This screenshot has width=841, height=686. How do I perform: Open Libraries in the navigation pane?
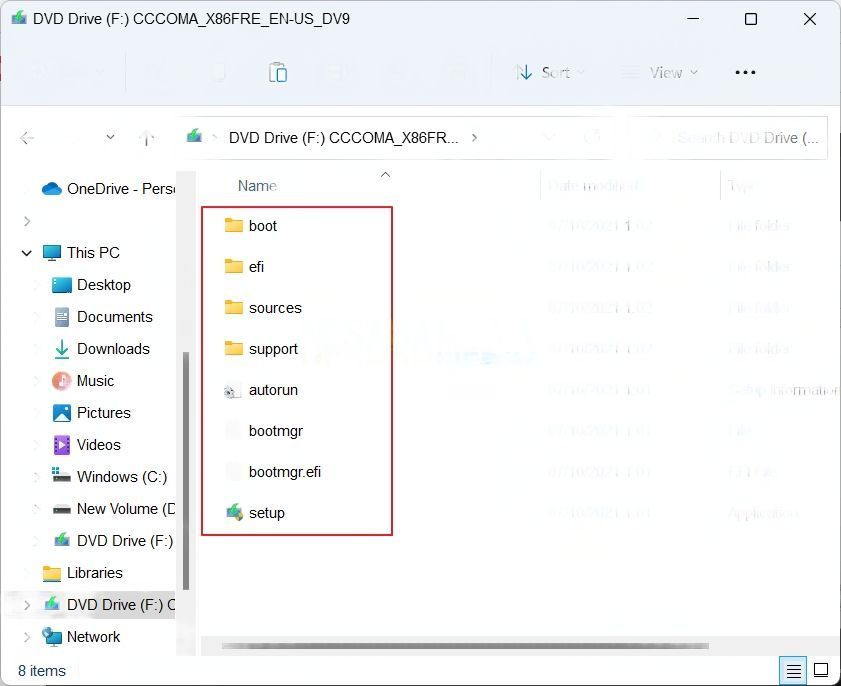[82, 573]
